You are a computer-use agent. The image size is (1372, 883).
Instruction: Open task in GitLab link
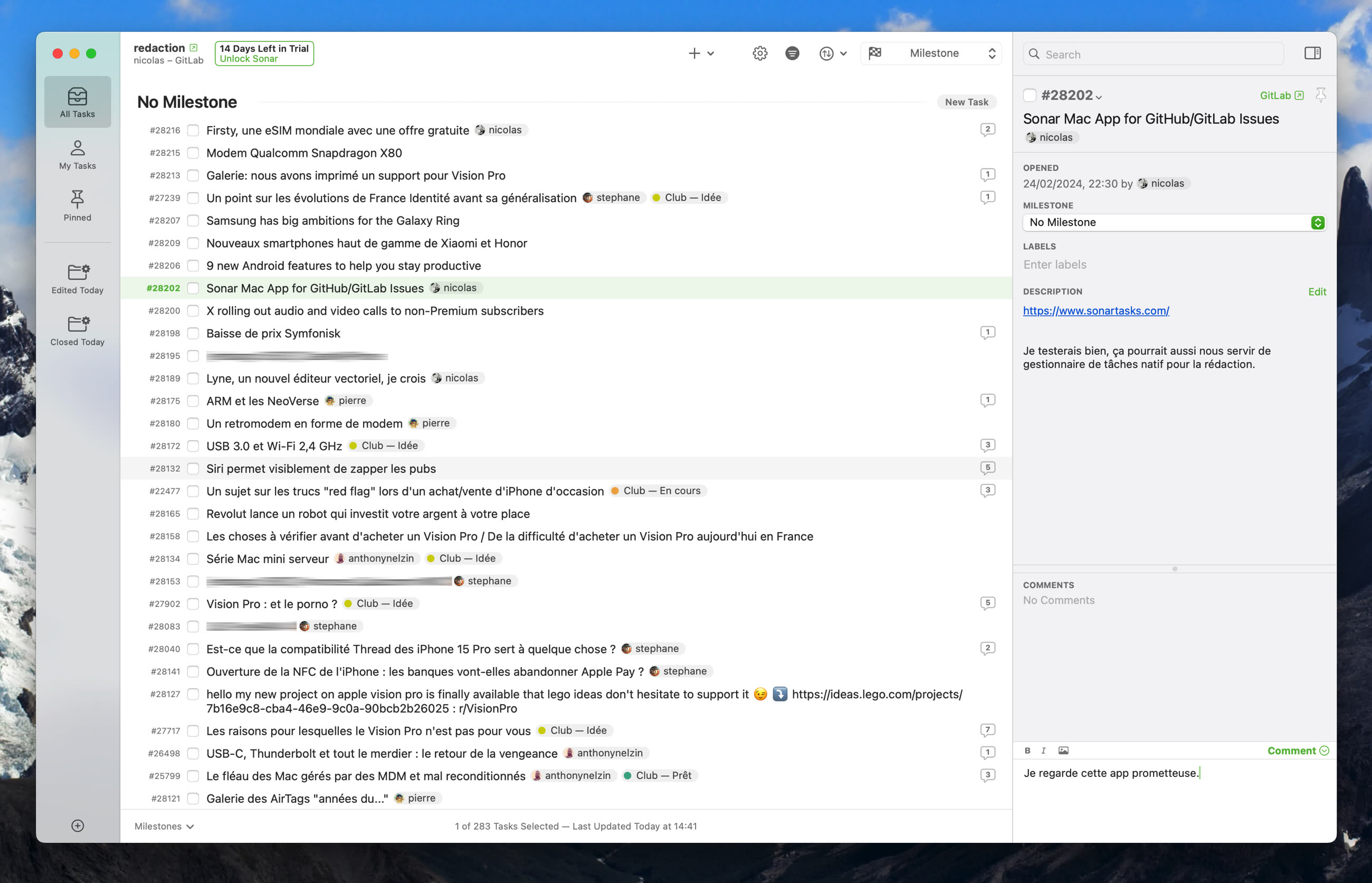pos(1281,95)
